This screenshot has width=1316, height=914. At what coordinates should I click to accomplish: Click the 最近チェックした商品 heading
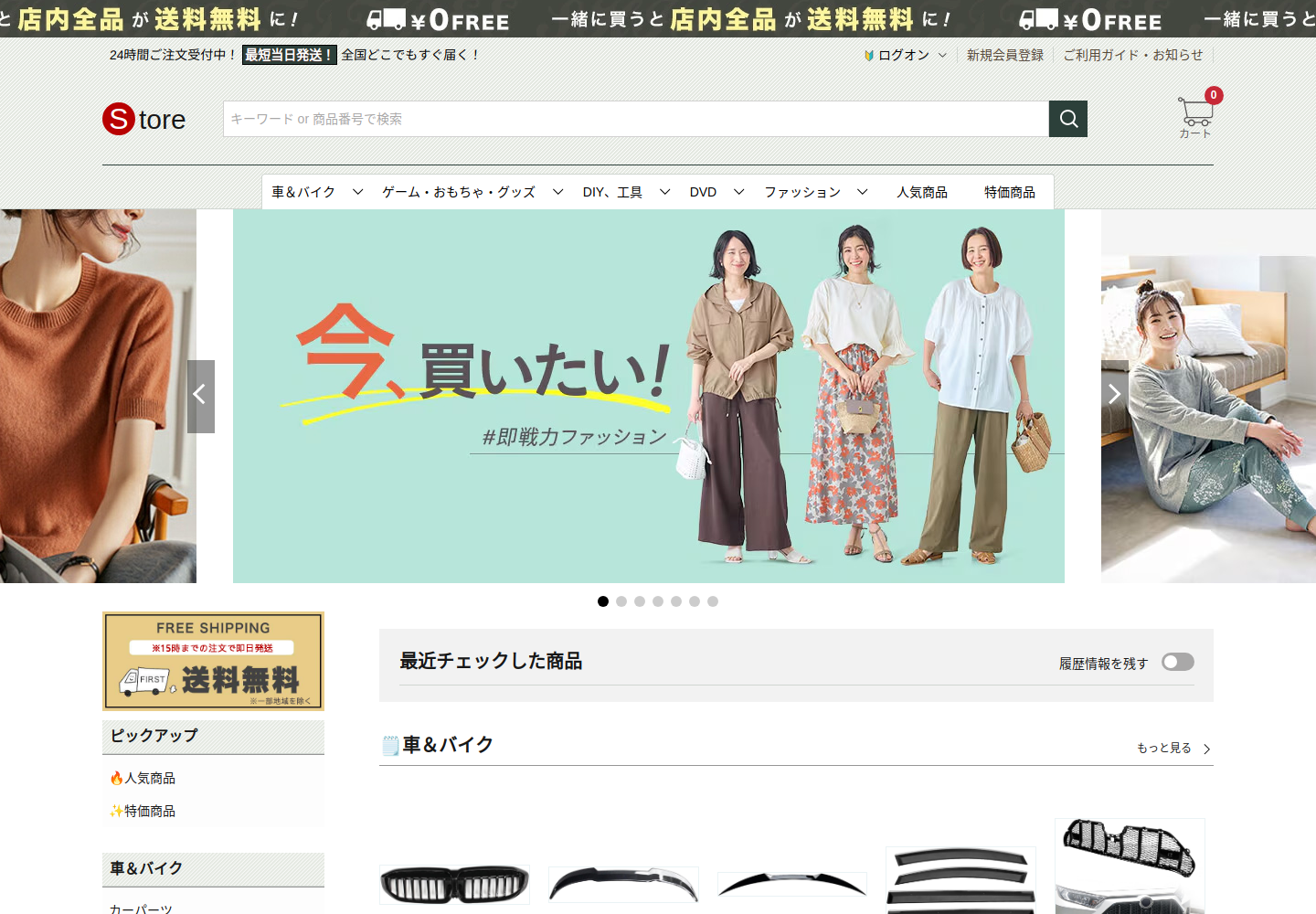tap(491, 661)
